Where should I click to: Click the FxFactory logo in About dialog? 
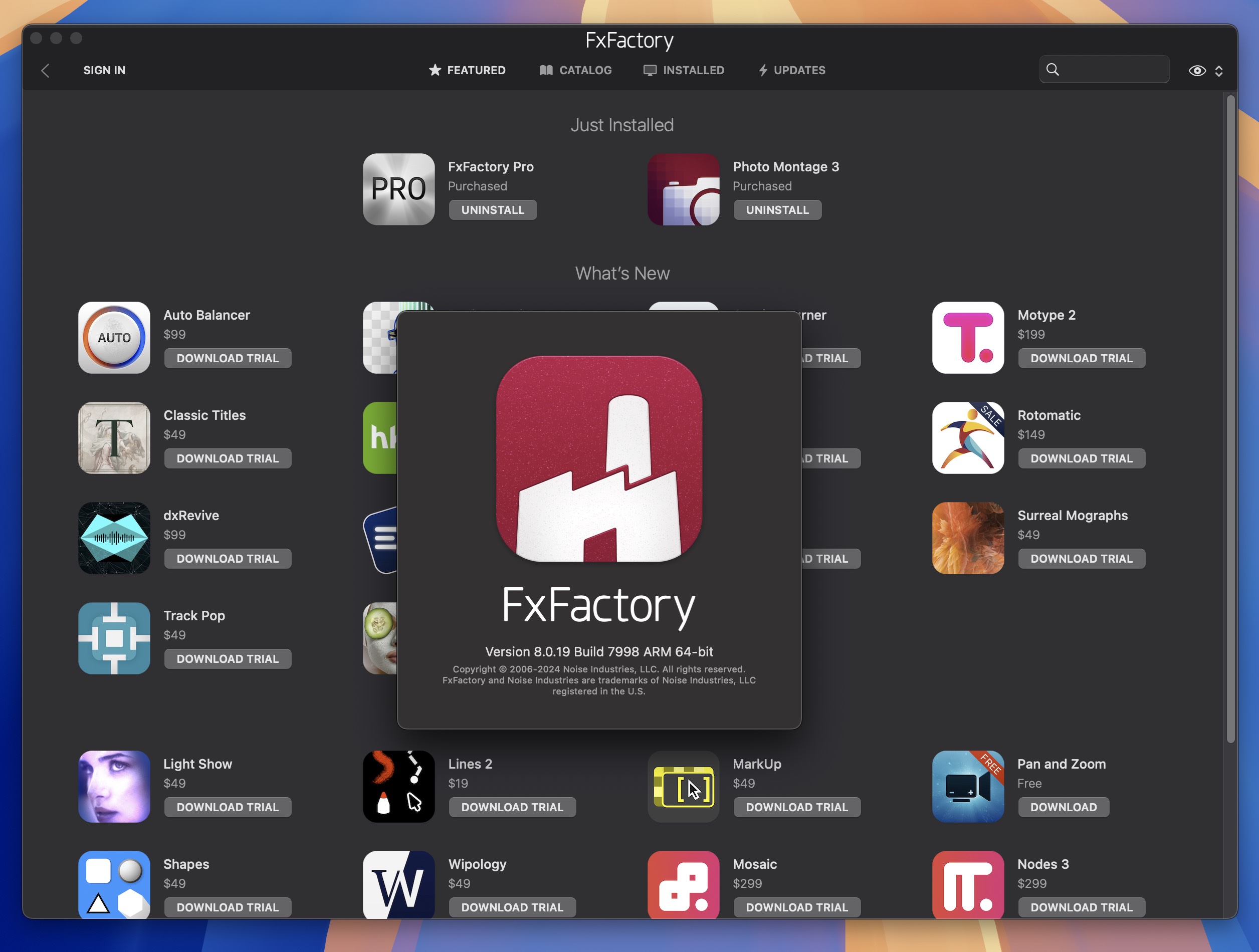click(x=599, y=458)
